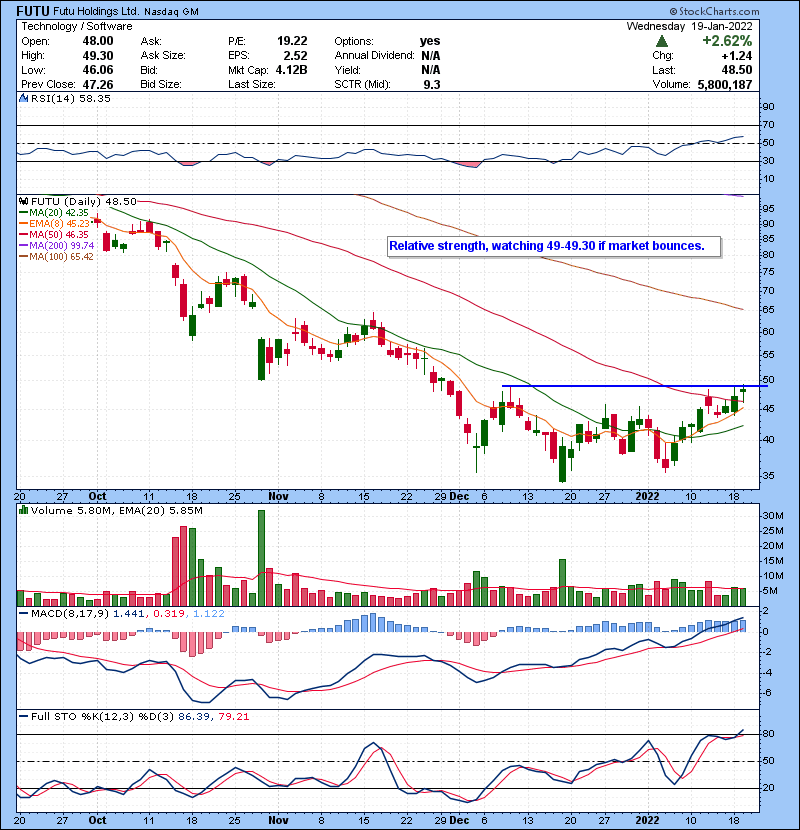Click the Technology / Software sector label

click(77, 26)
